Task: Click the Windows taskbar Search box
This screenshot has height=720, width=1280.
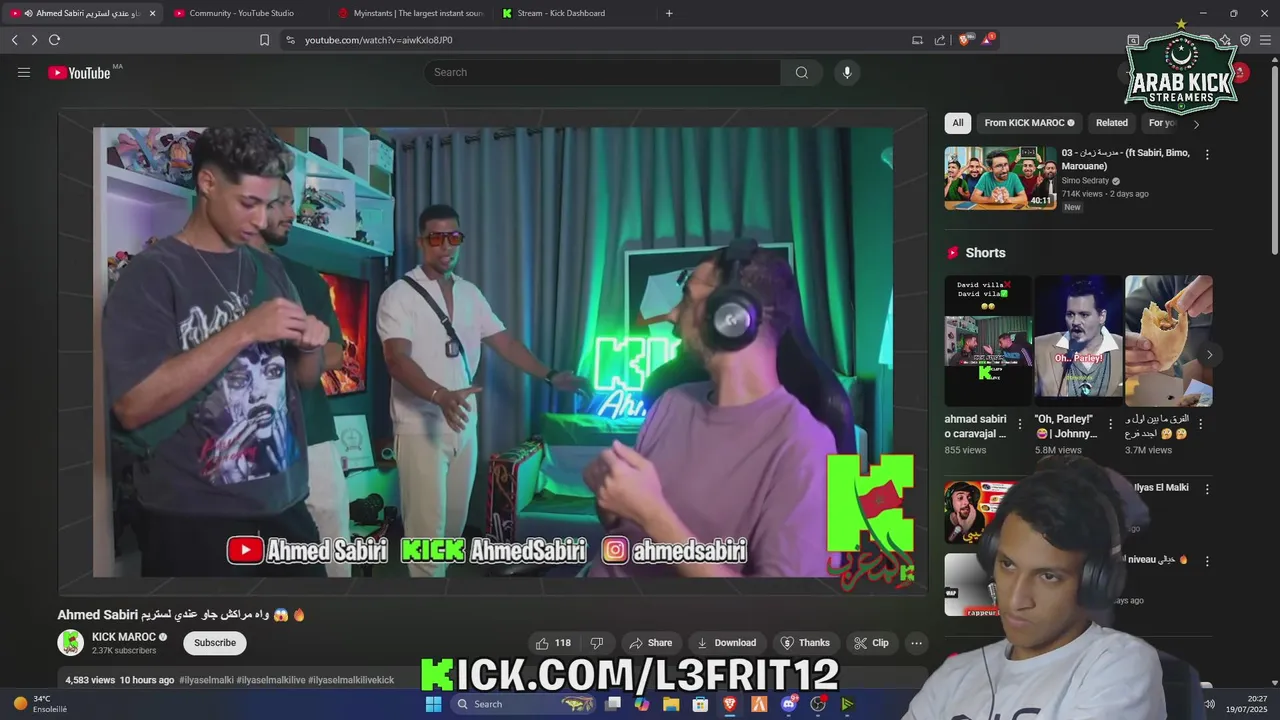Action: click(521, 704)
